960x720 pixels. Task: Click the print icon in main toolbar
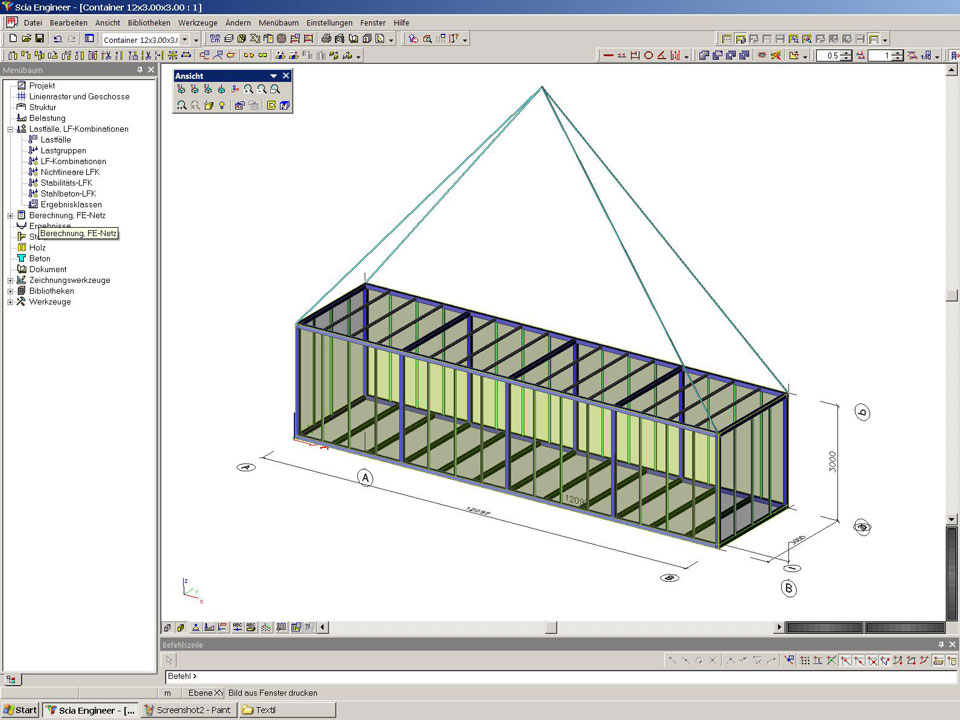[326, 39]
